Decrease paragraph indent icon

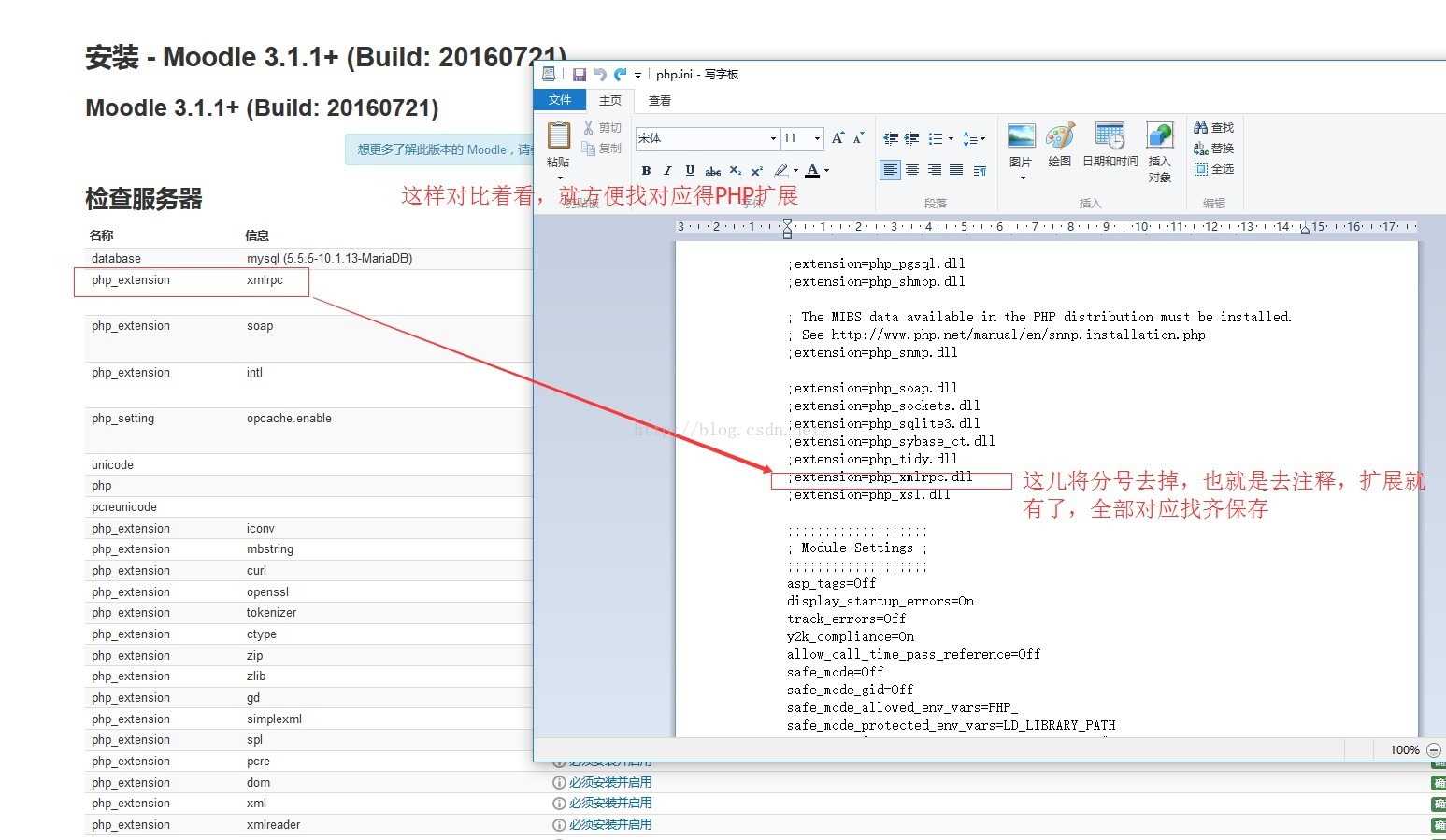[x=891, y=138]
